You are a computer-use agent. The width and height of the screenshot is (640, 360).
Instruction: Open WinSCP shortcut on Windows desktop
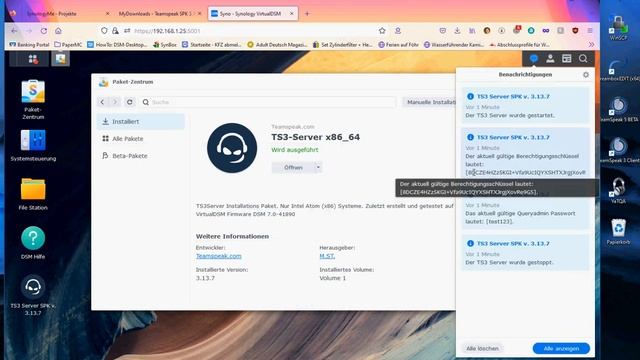coord(618,27)
